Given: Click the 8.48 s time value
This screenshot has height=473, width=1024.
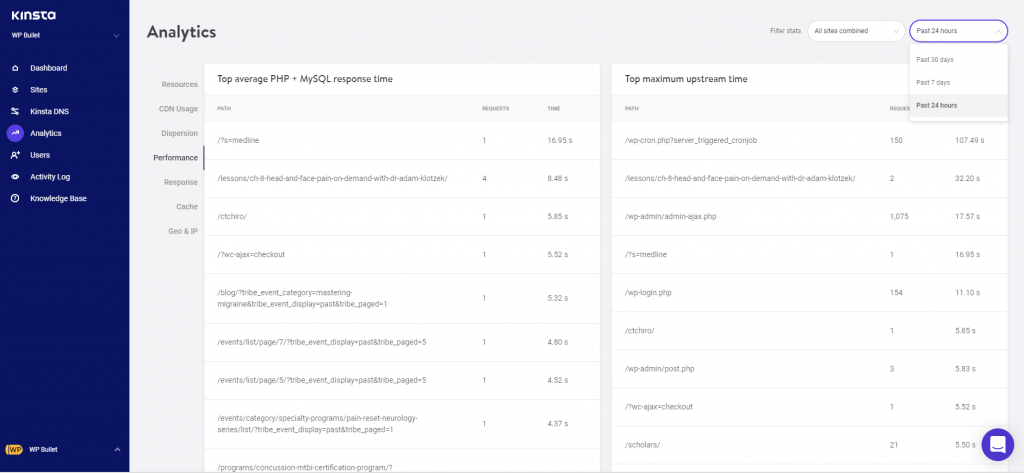Looking at the screenshot, I should pyautogui.click(x=558, y=178).
